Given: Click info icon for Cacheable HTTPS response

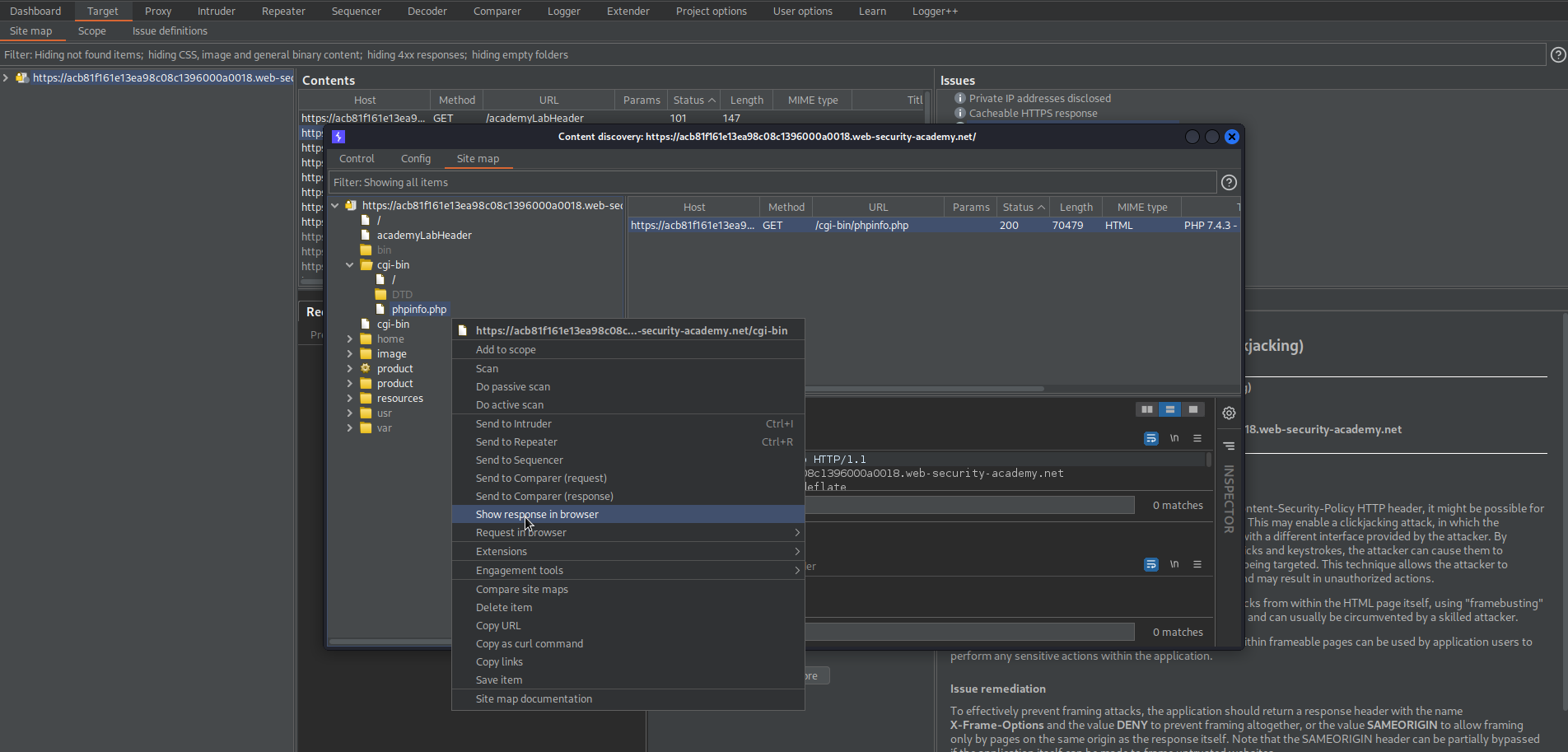Looking at the screenshot, I should click(959, 114).
